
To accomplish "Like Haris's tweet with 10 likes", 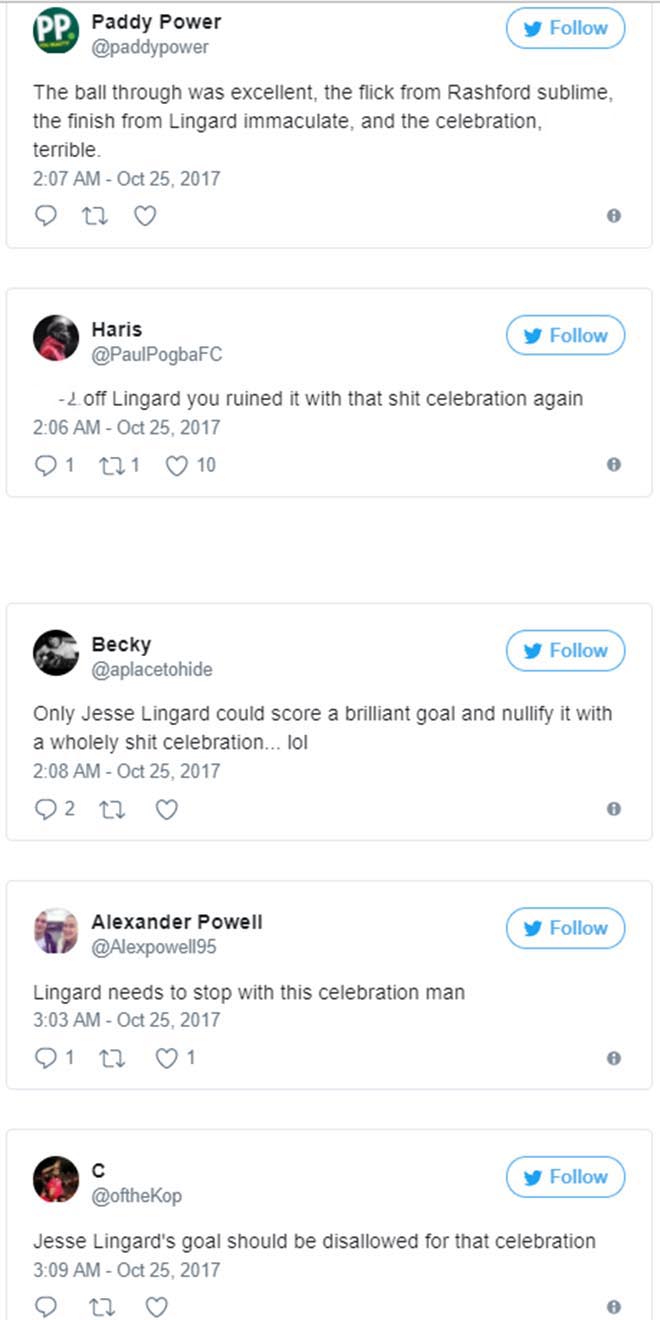I will point(177,465).
